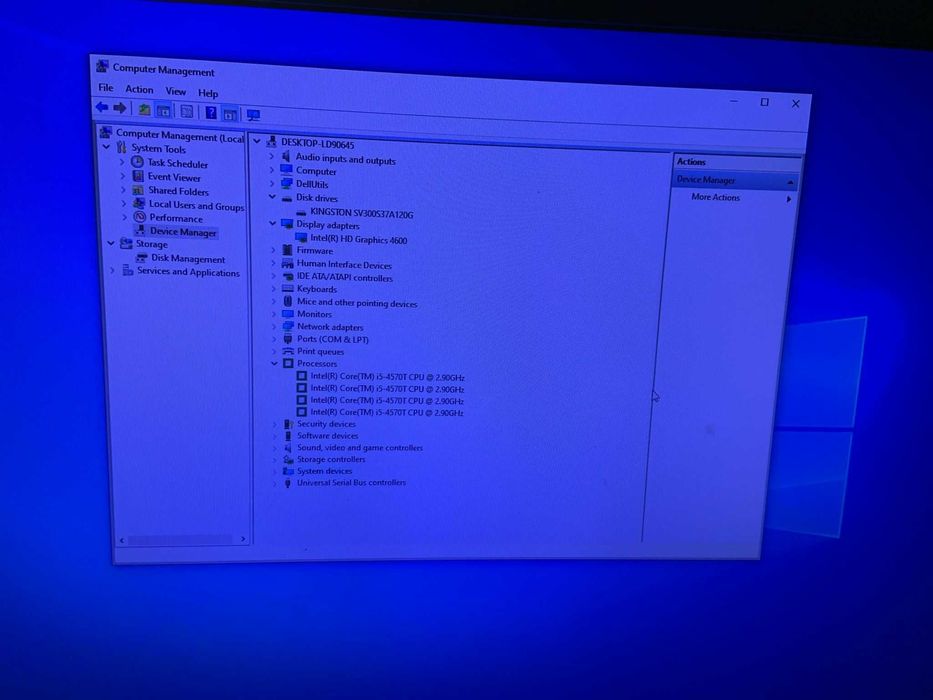
Task: Open the File menu
Action: click(106, 88)
